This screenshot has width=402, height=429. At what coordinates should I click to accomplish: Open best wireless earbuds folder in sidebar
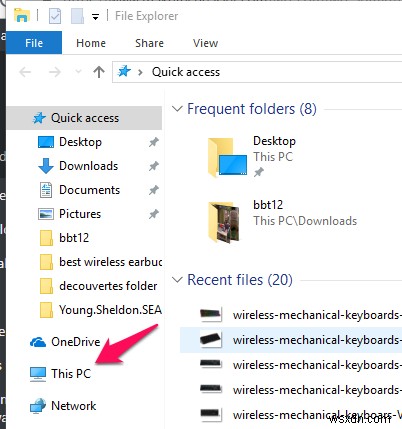click(110, 262)
